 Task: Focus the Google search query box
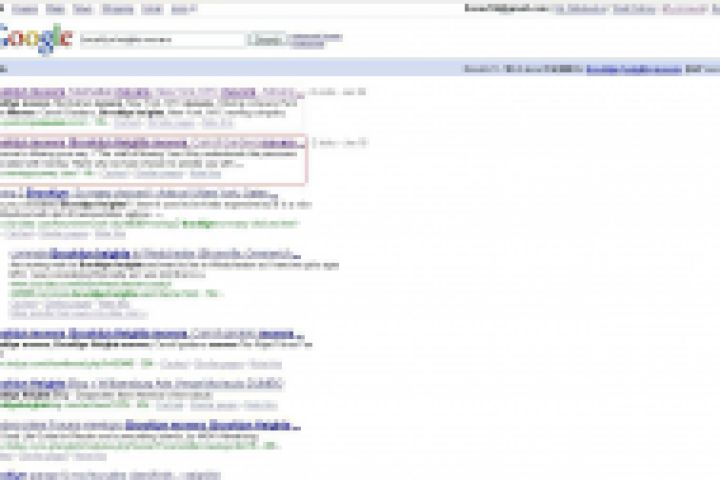point(162,40)
